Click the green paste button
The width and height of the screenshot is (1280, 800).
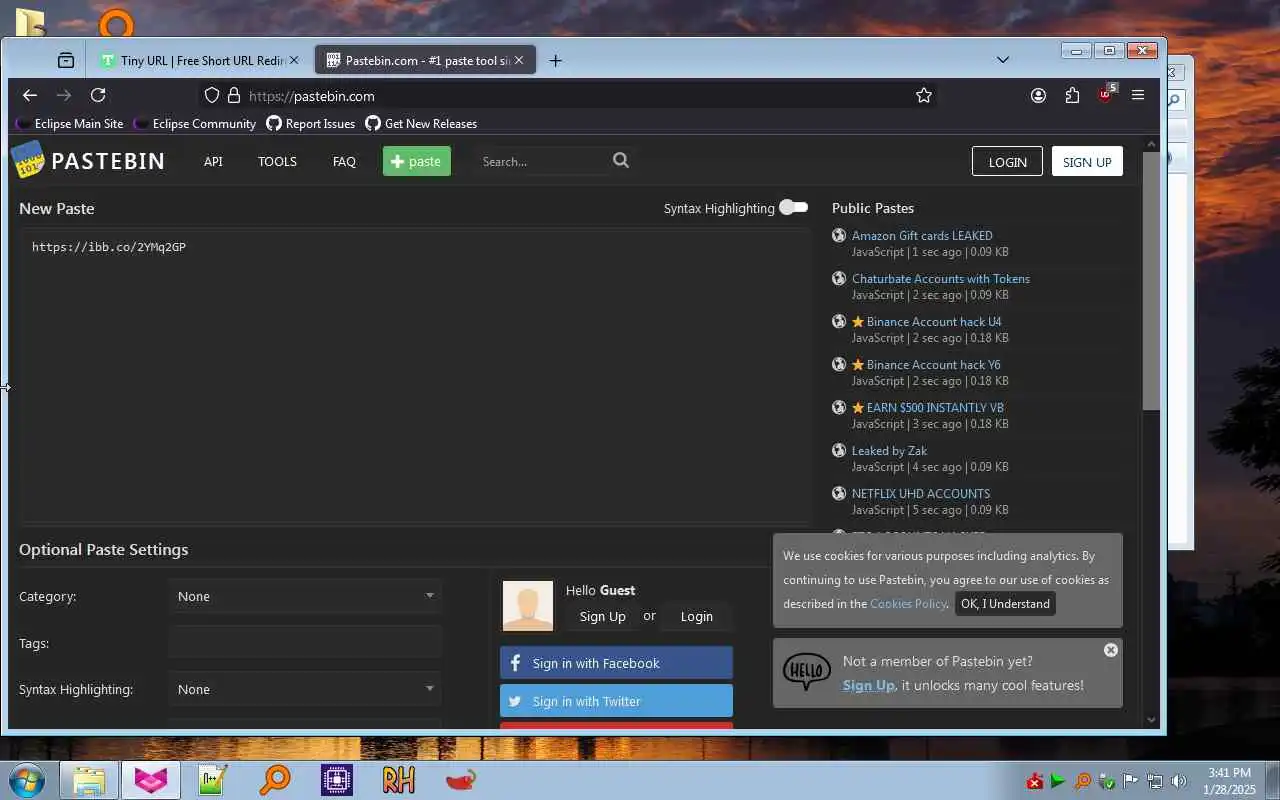[417, 161]
